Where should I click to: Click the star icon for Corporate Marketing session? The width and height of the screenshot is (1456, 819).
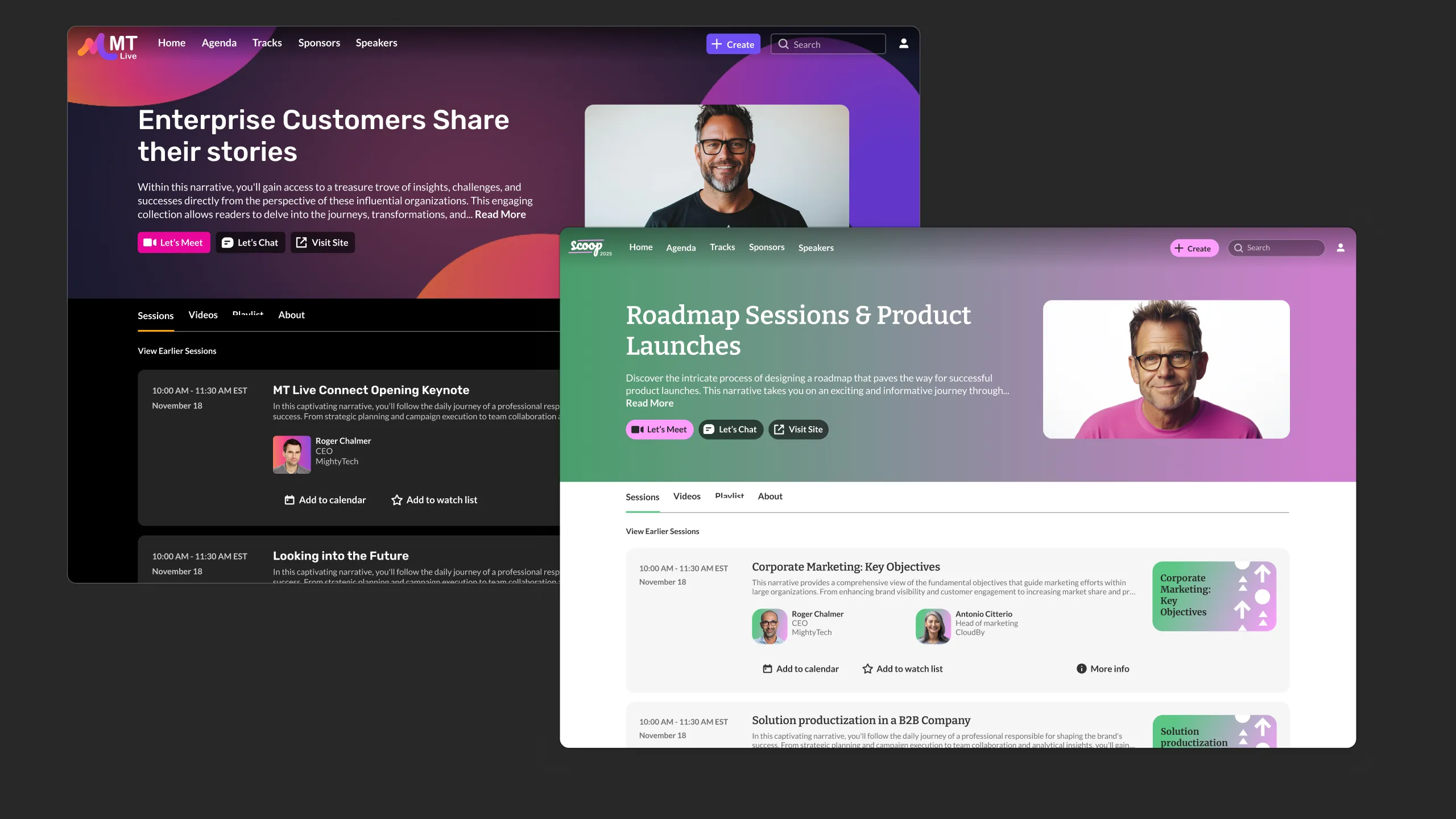point(867,669)
